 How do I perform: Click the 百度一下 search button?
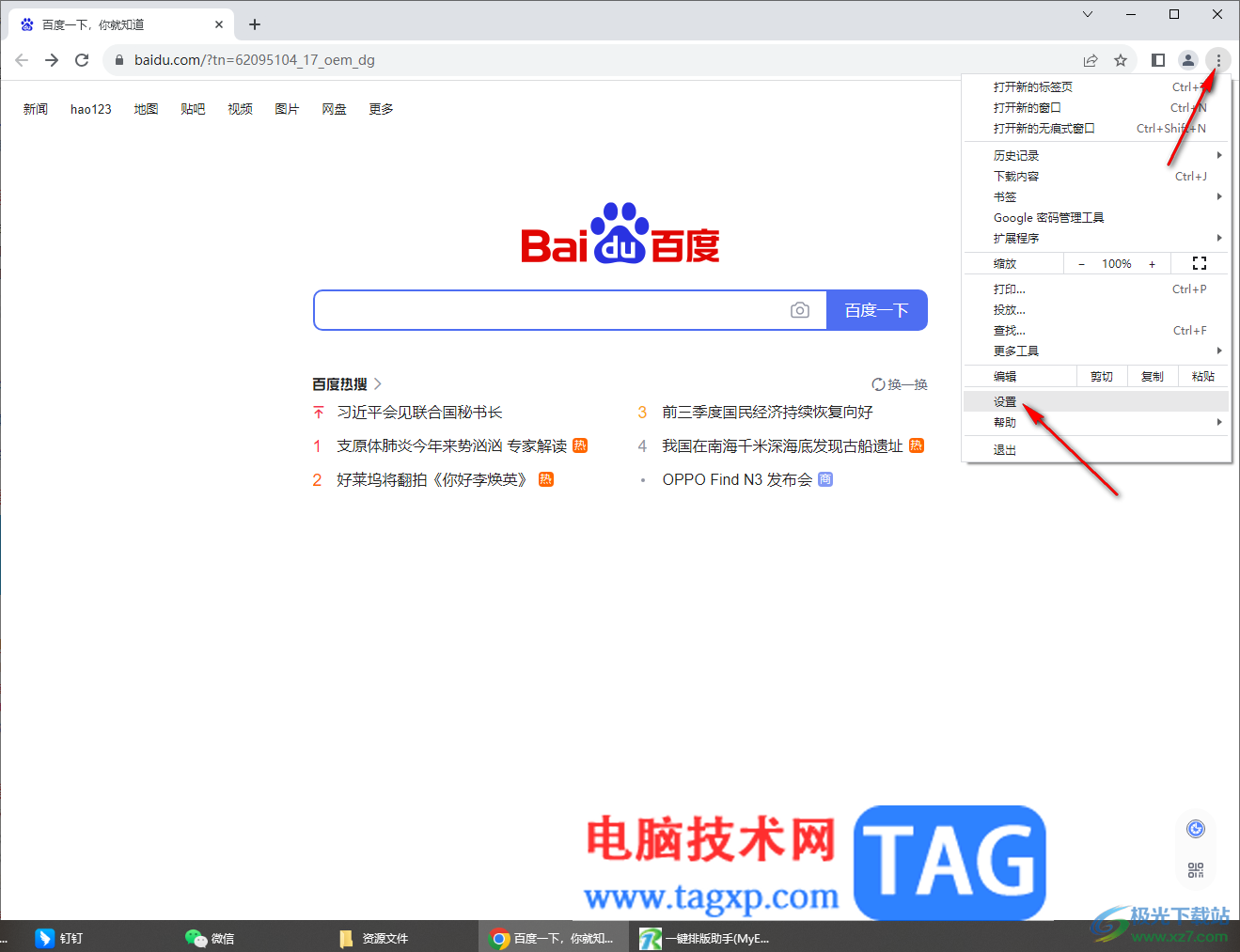pyautogui.click(x=877, y=310)
